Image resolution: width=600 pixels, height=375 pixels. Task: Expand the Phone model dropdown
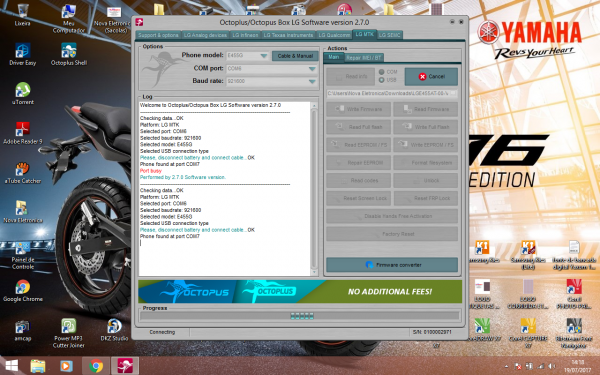pyautogui.click(x=264, y=56)
